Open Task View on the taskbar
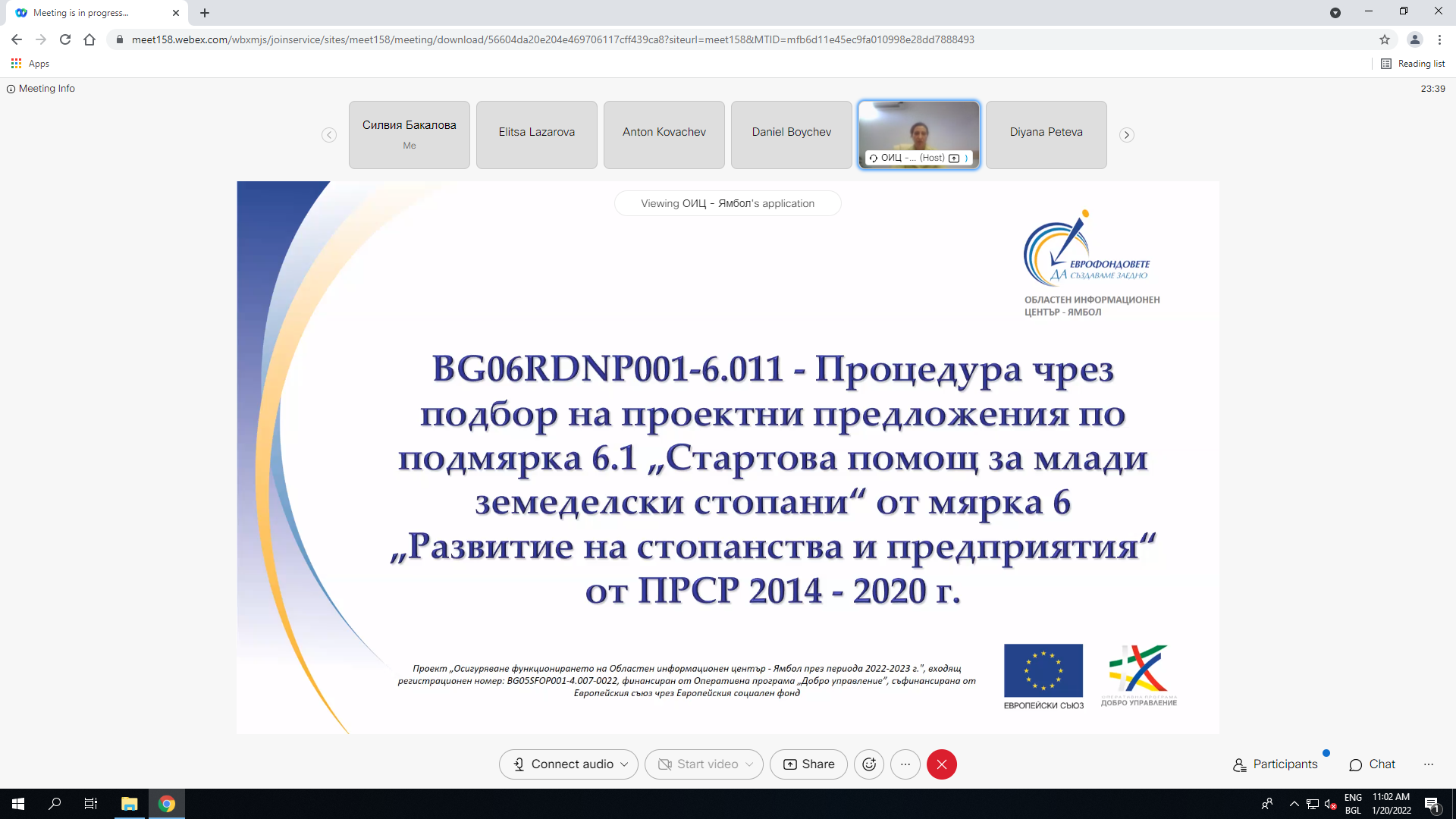The height and width of the screenshot is (819, 1456). 91,804
